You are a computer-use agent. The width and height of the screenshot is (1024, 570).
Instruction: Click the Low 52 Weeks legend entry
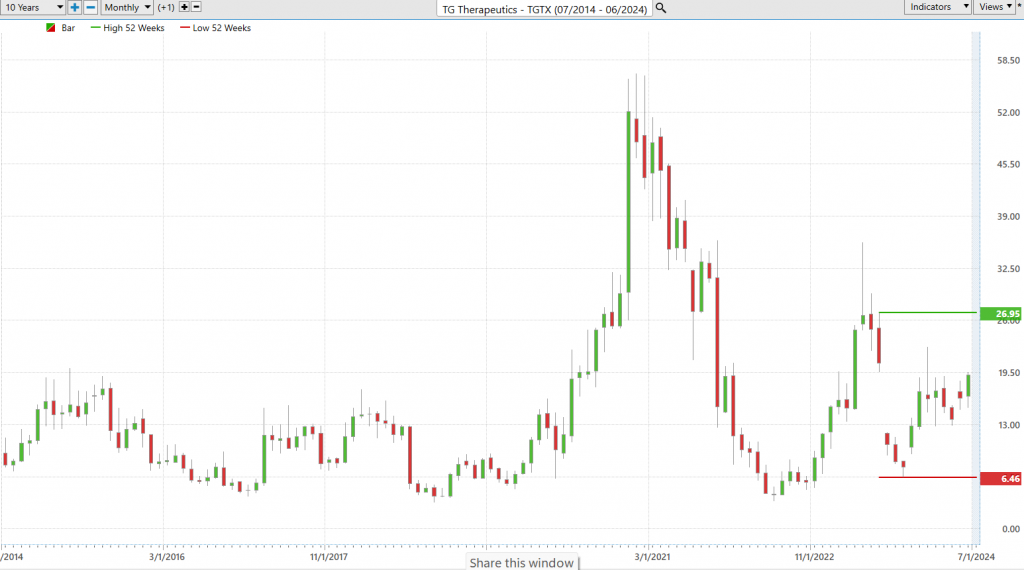click(x=215, y=28)
